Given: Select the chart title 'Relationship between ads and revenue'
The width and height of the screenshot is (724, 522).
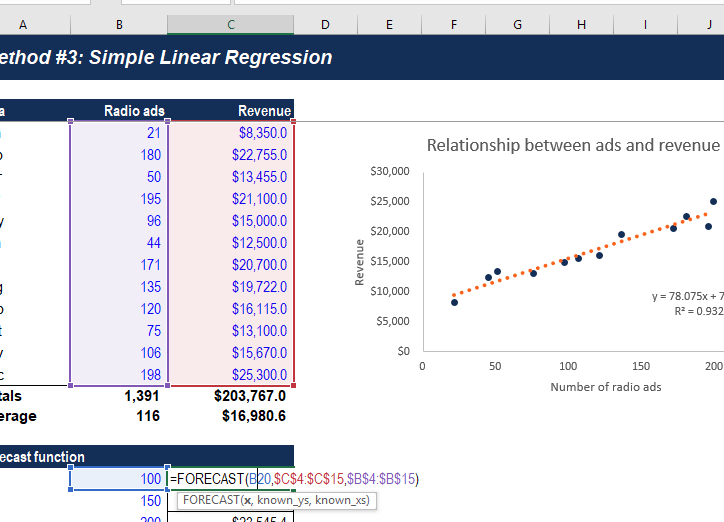Looking at the screenshot, I should 573,145.
